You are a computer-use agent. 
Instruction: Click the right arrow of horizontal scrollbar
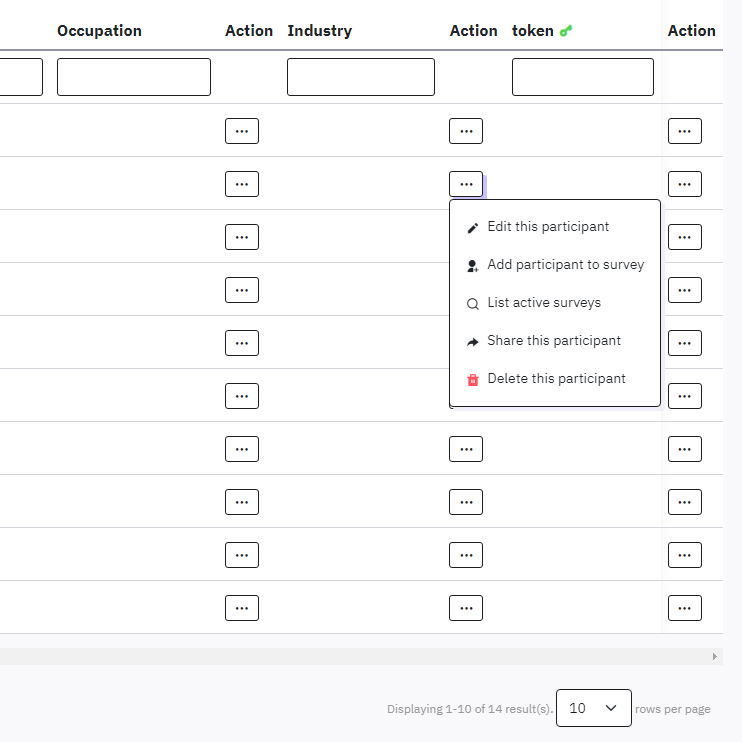[x=714, y=656]
